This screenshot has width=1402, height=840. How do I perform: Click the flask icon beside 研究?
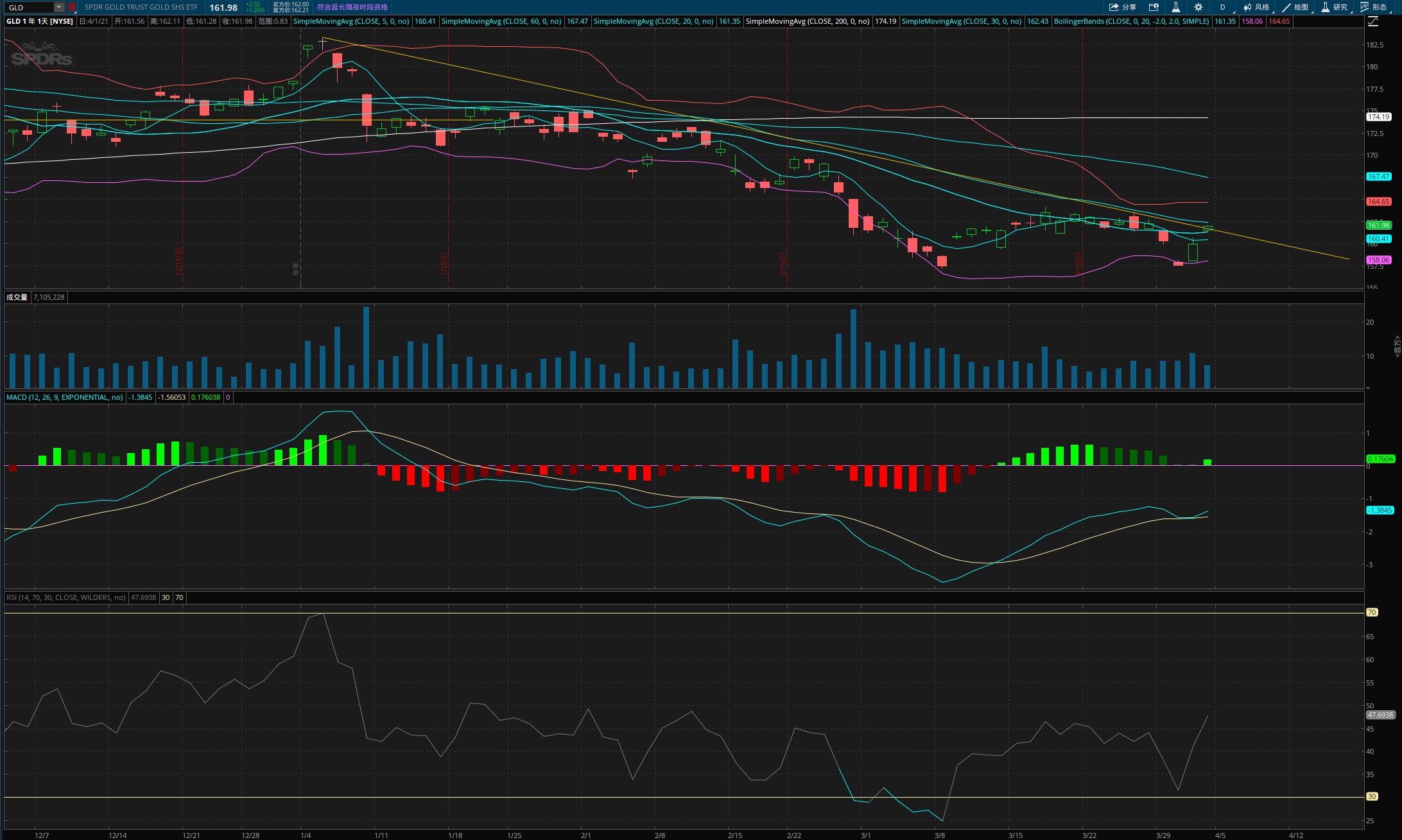[1325, 7]
